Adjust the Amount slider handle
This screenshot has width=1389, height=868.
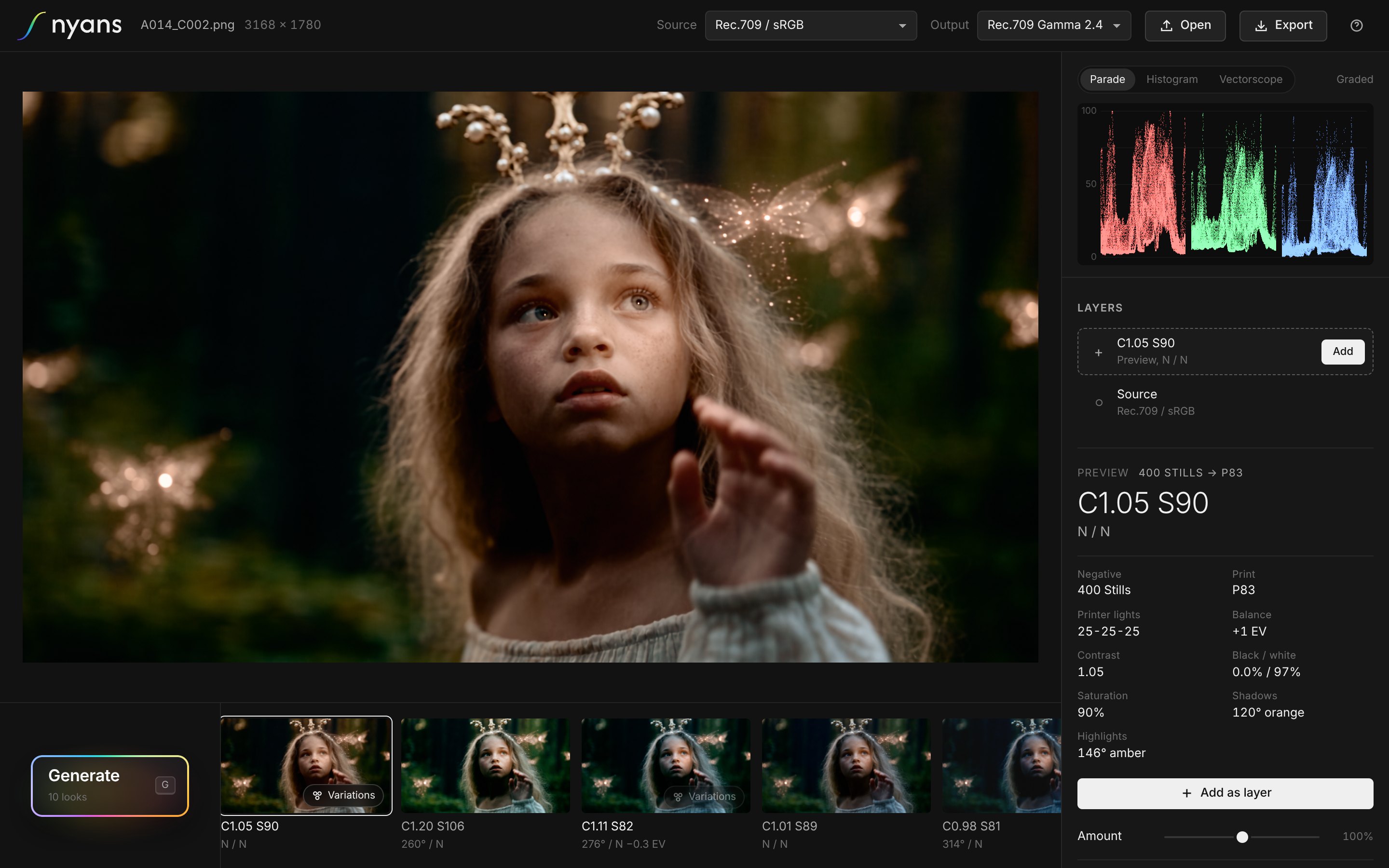coord(1242,837)
